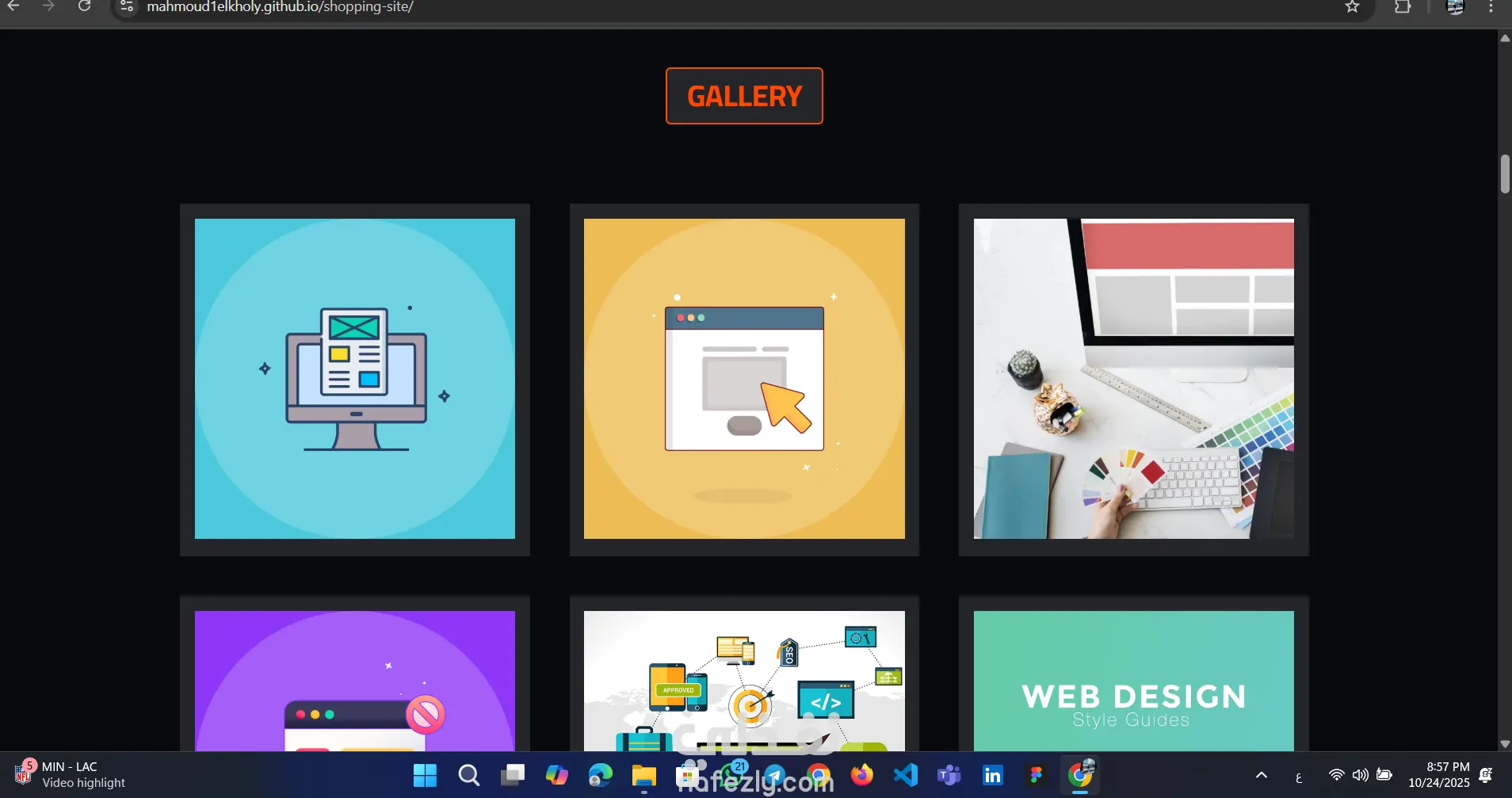Open Visual Studio Code from the taskbar
Screen dimensions: 1512x798
pyautogui.click(x=906, y=775)
